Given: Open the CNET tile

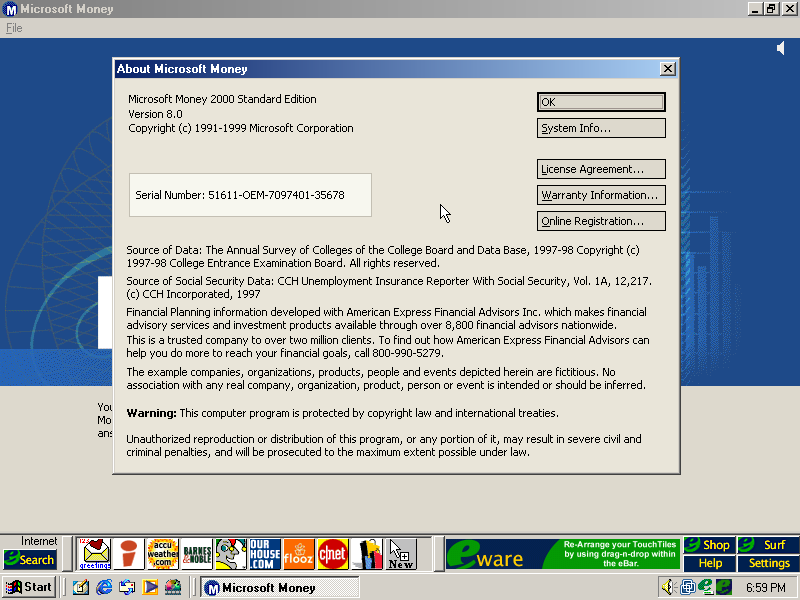Looking at the screenshot, I should (333, 554).
